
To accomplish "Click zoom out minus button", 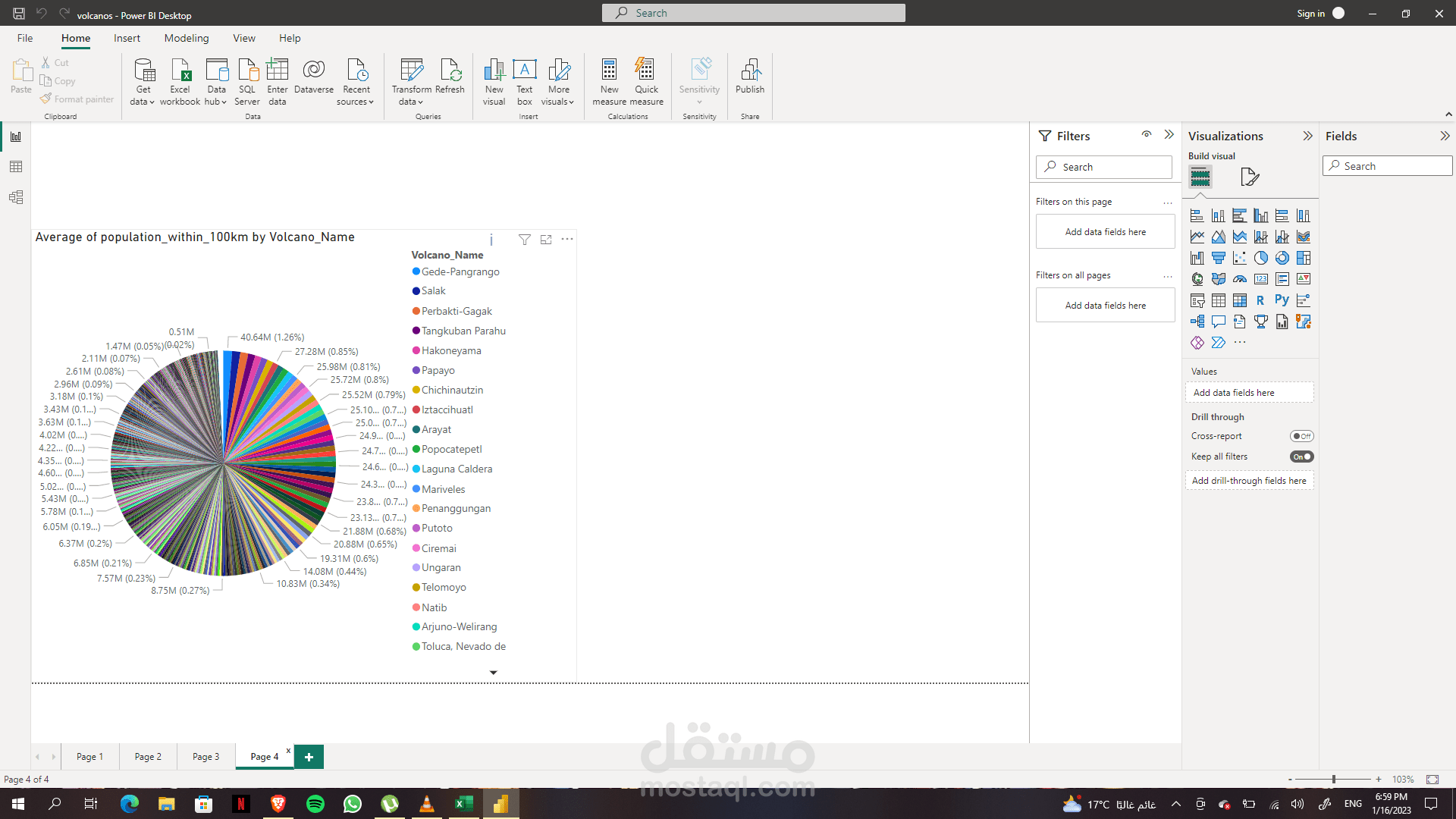I will pos(1290,779).
